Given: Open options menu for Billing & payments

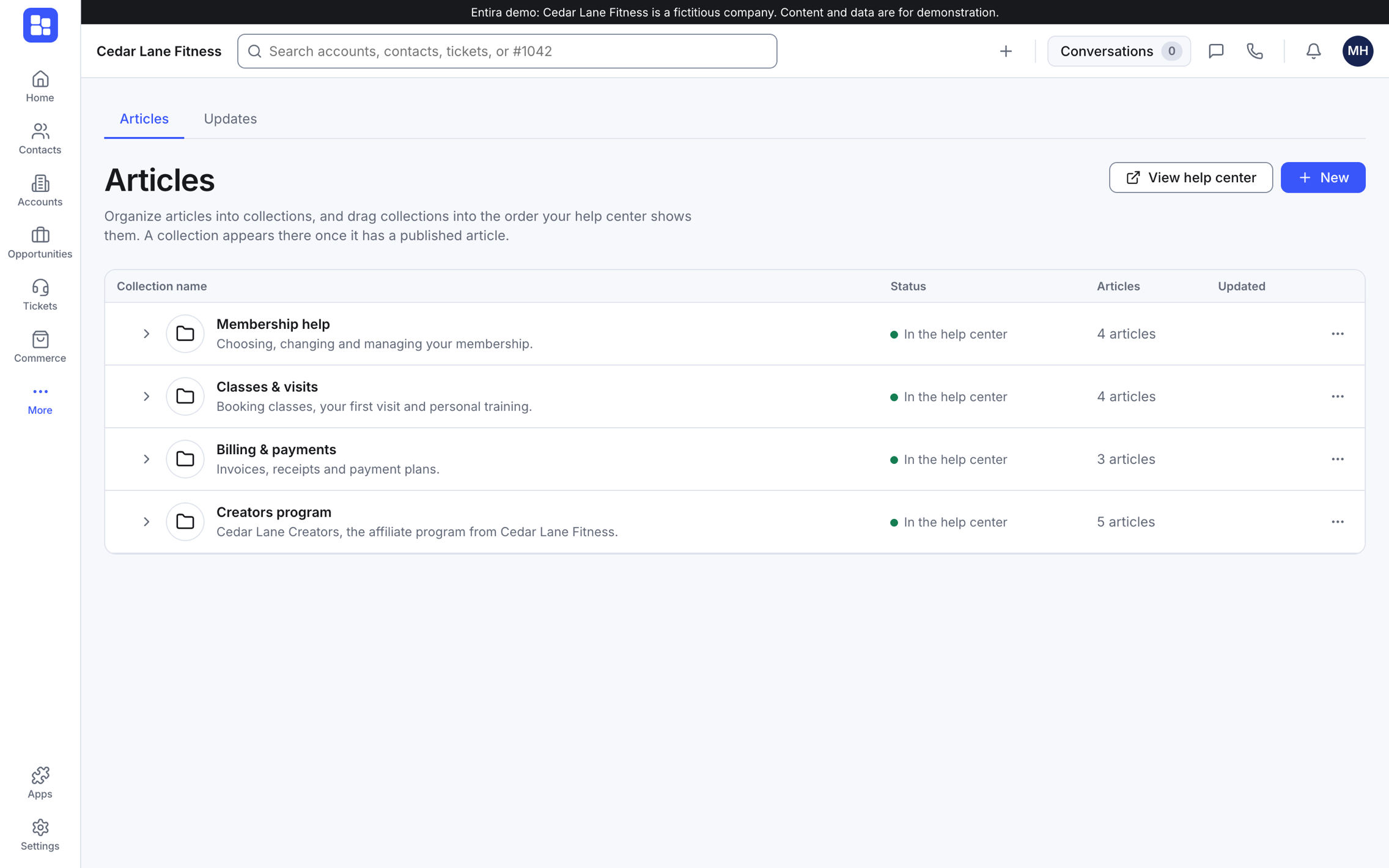Looking at the screenshot, I should tap(1337, 459).
